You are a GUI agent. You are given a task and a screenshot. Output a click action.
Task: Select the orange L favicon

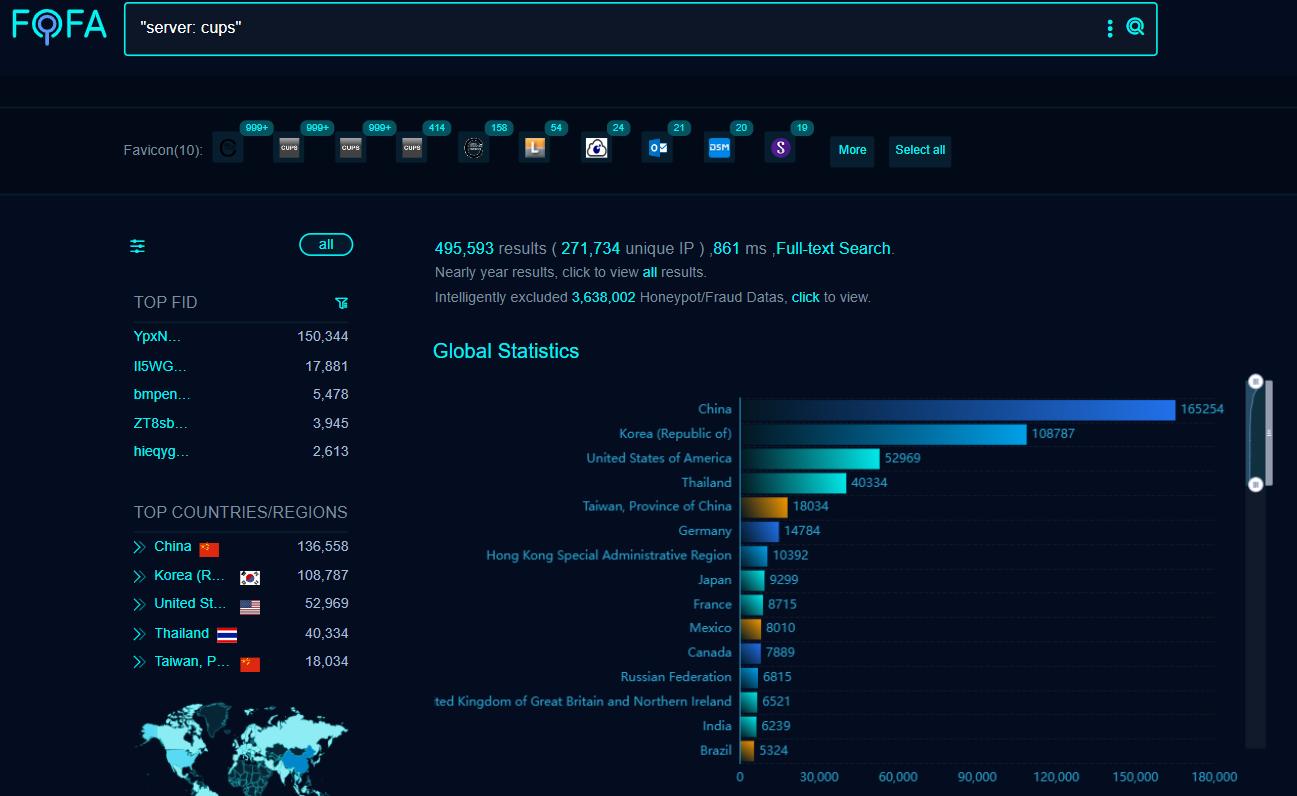coord(535,149)
